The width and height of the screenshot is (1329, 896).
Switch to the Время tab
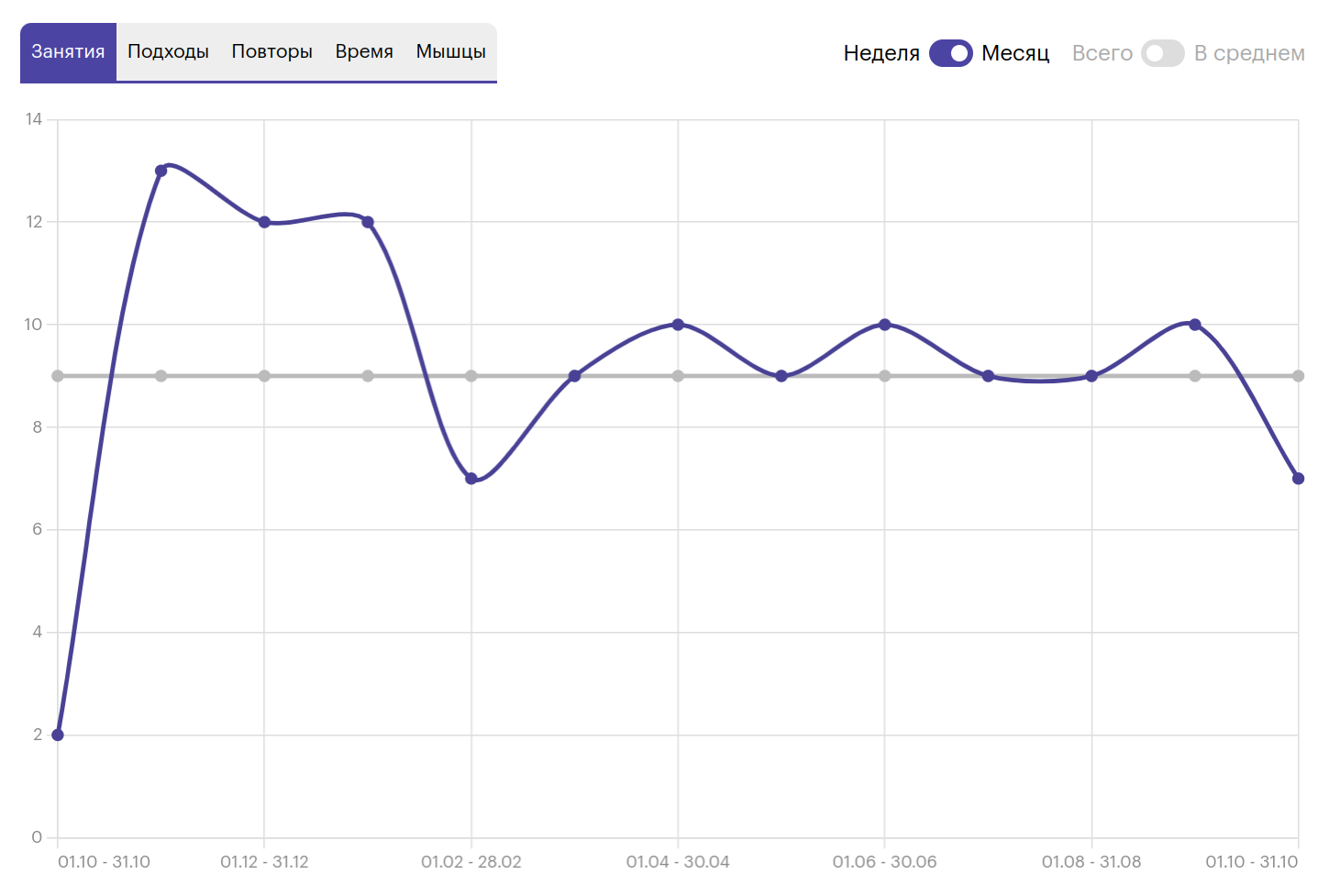coord(364,51)
